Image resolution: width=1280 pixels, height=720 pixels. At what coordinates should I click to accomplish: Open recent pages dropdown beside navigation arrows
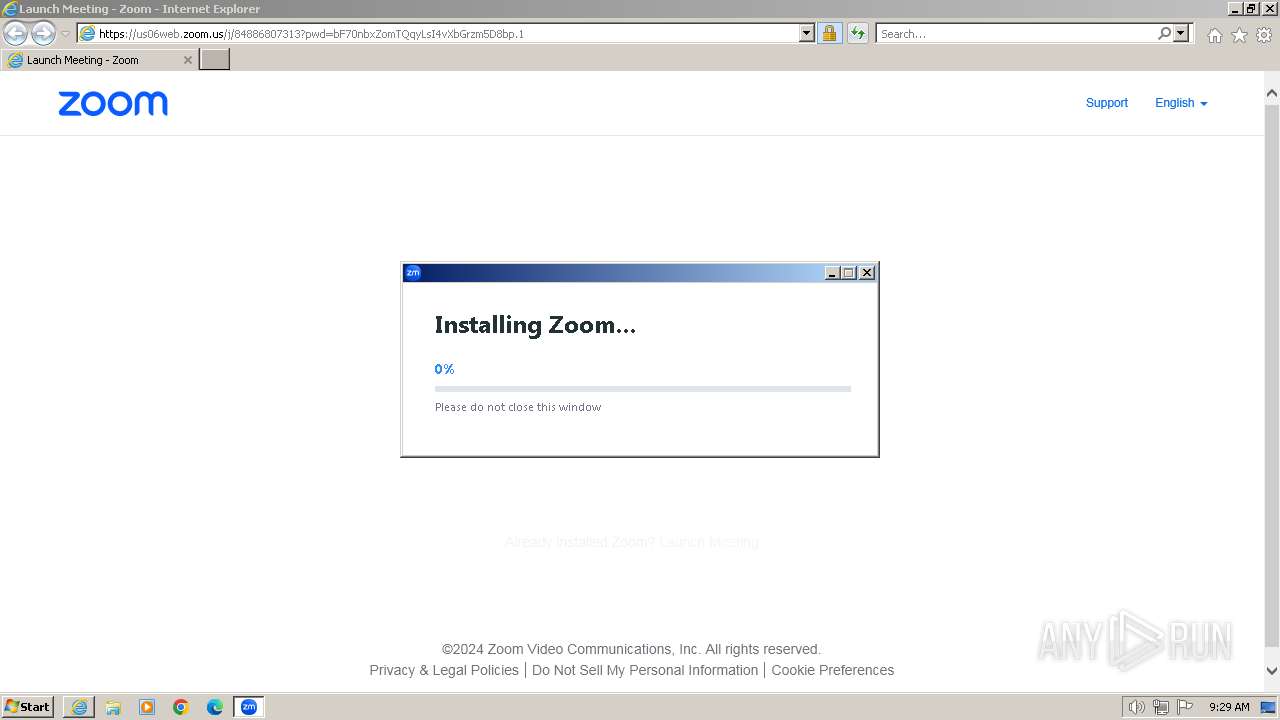pyautogui.click(x=65, y=33)
